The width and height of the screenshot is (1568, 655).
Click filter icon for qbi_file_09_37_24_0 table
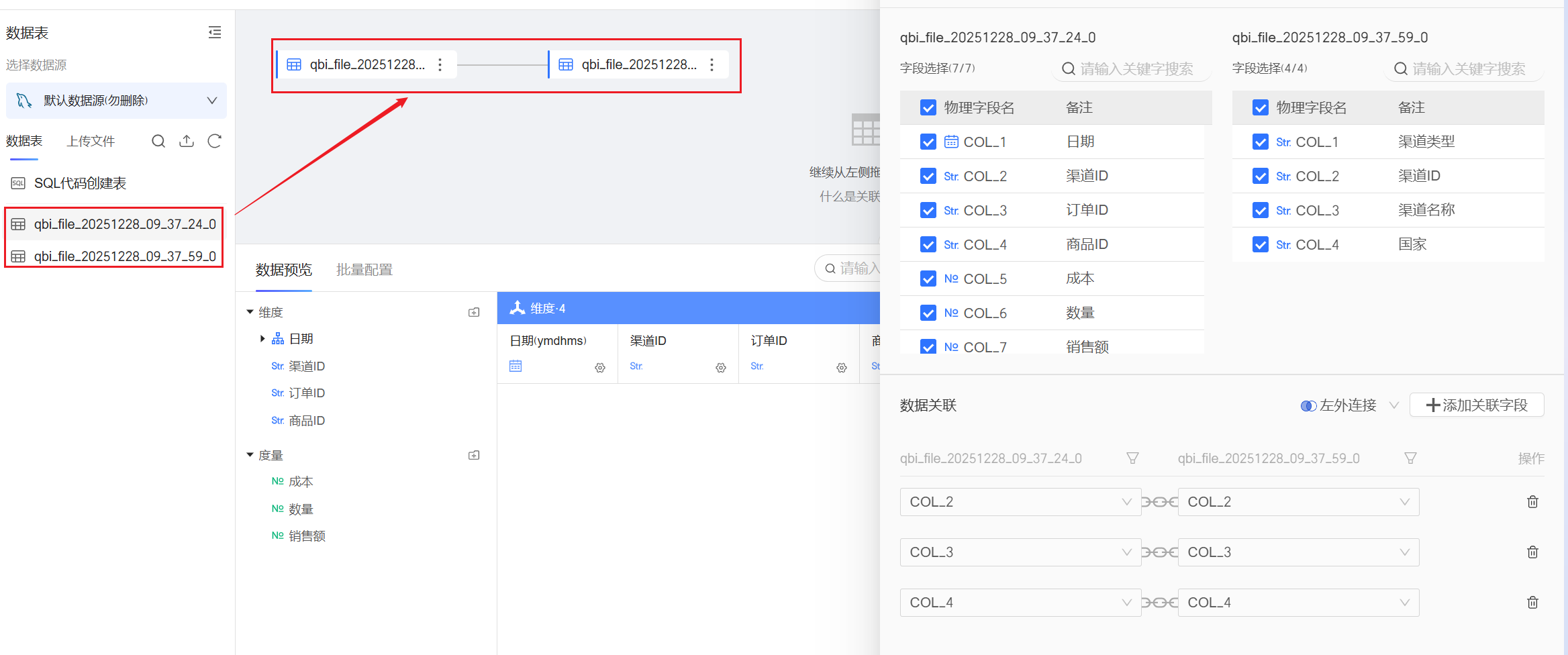click(x=1132, y=458)
